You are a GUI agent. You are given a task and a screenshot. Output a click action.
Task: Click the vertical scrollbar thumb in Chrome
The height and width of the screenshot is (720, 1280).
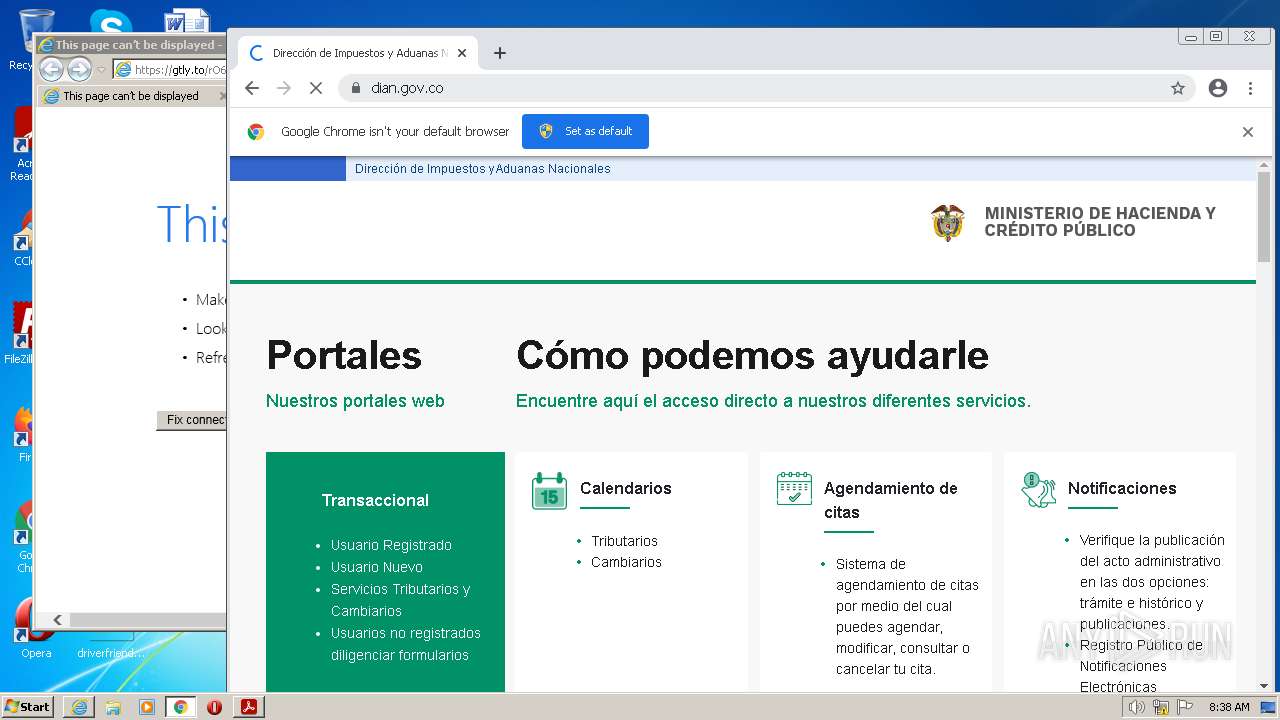click(x=1264, y=216)
